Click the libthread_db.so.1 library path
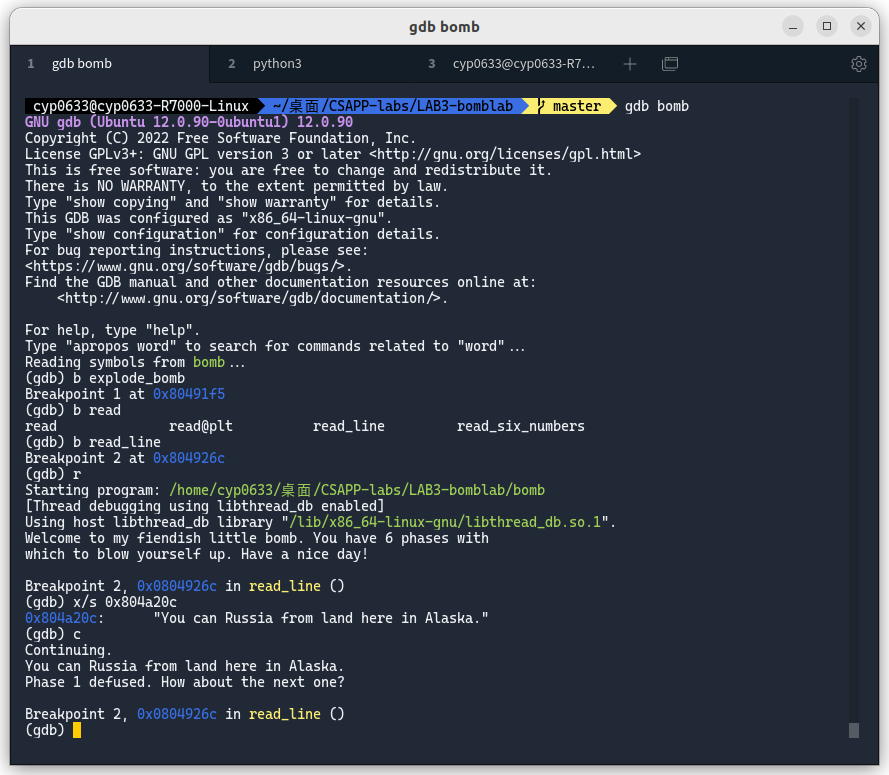This screenshot has width=889, height=775. [445, 522]
